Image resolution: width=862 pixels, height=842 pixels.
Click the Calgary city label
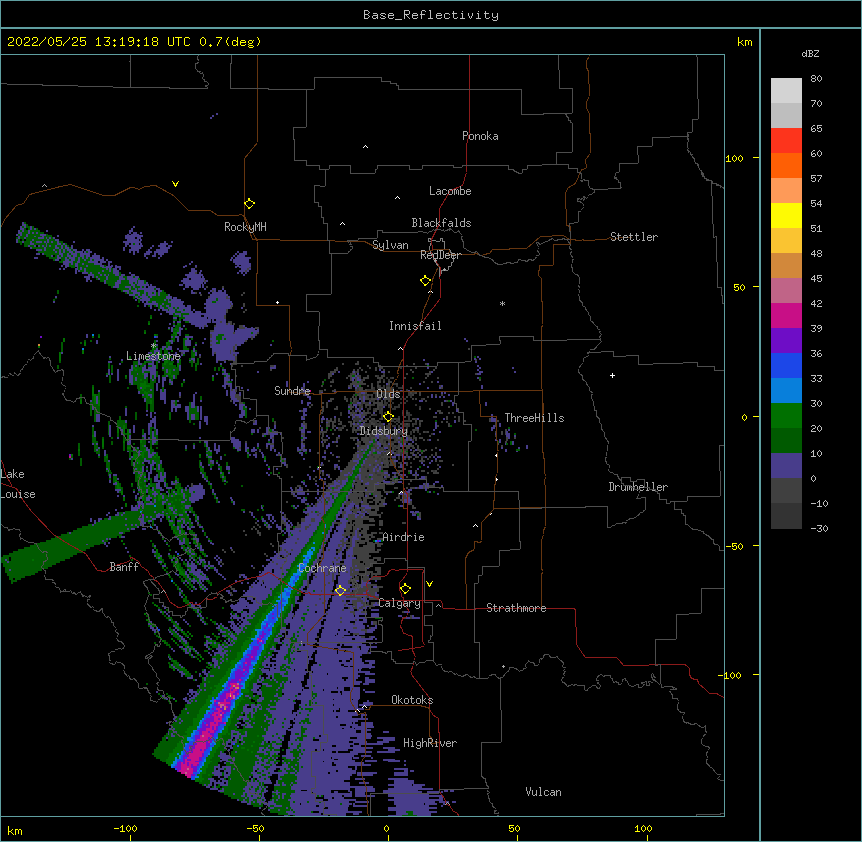pyautogui.click(x=399, y=603)
